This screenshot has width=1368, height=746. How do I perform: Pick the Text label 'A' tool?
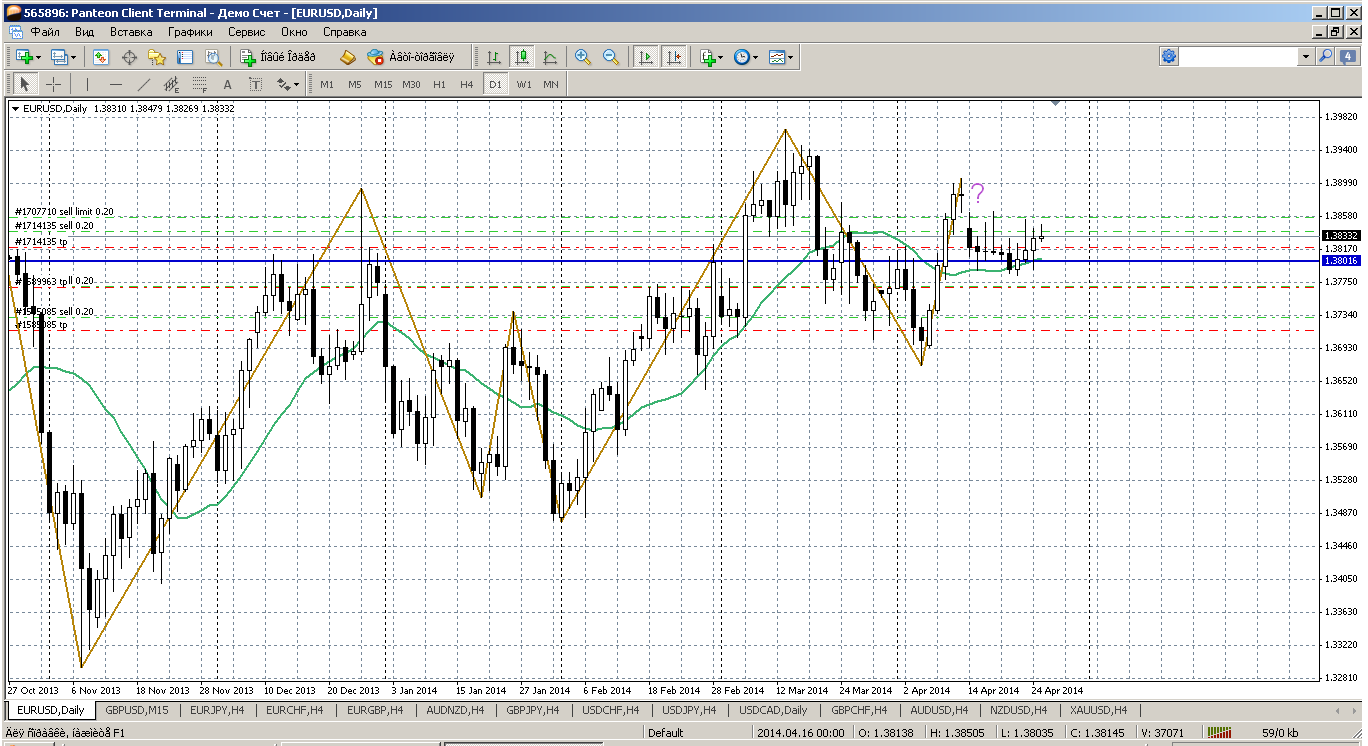(227, 84)
